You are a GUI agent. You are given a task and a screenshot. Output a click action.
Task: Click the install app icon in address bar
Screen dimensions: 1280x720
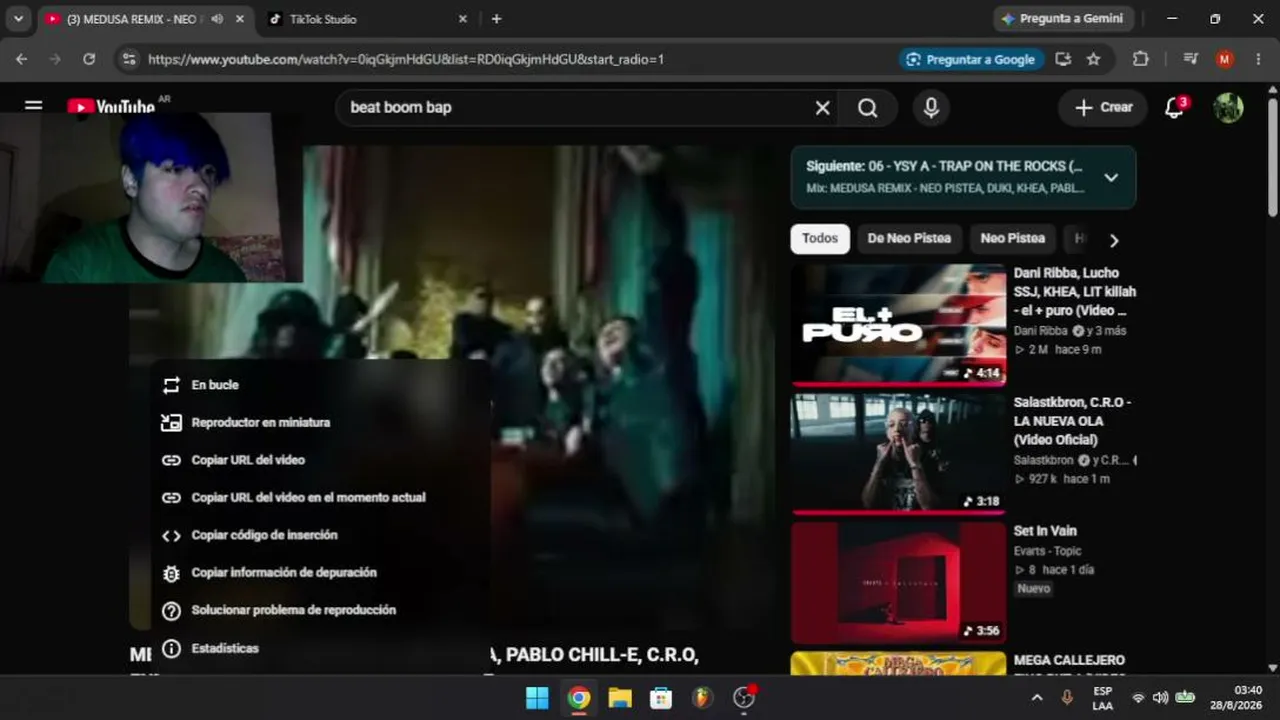tap(1062, 59)
